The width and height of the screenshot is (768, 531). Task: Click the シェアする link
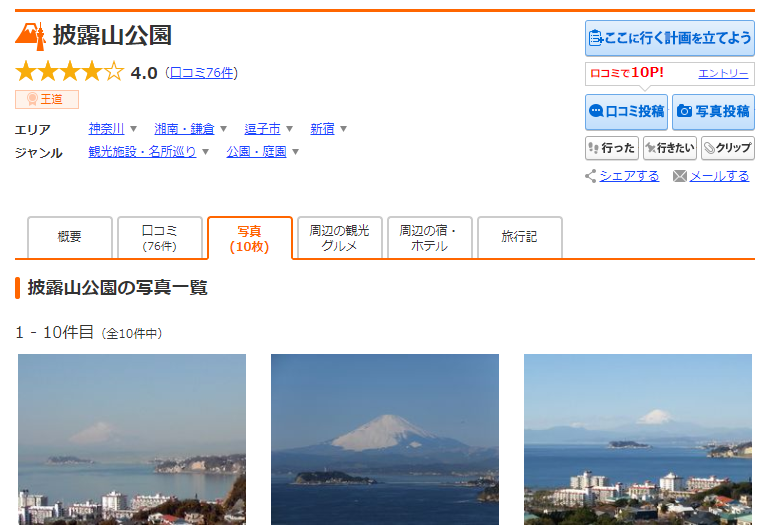pos(629,176)
